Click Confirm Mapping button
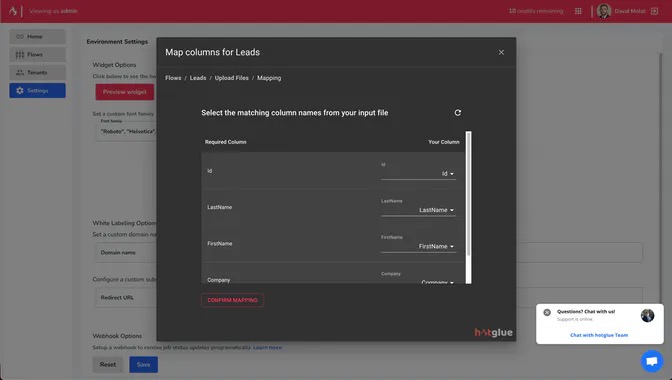This screenshot has height=380, width=672. coord(232,300)
